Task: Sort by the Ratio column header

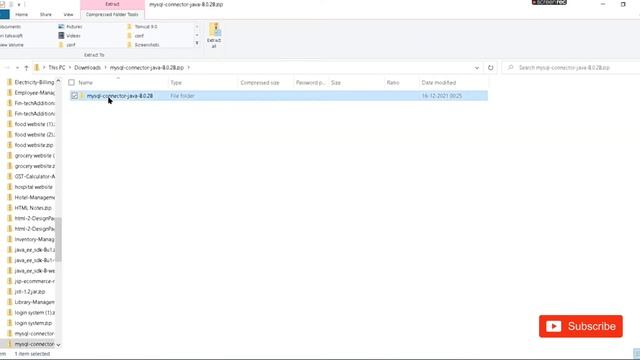Action: 401,82
